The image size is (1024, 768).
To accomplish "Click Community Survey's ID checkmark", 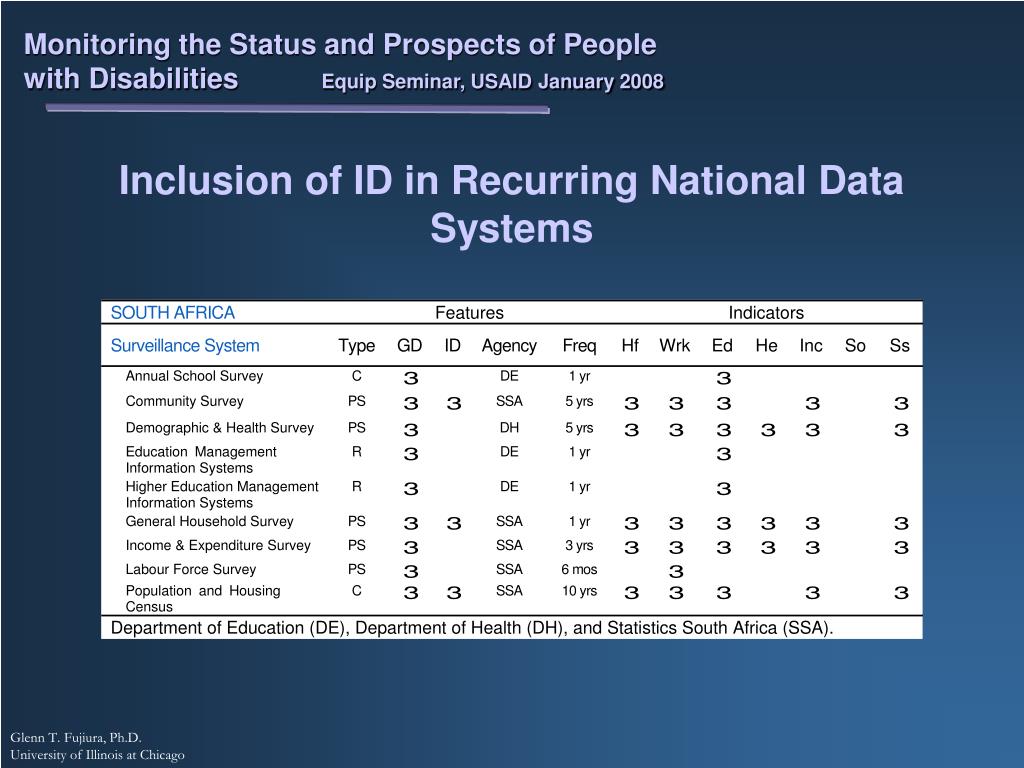I will (454, 404).
